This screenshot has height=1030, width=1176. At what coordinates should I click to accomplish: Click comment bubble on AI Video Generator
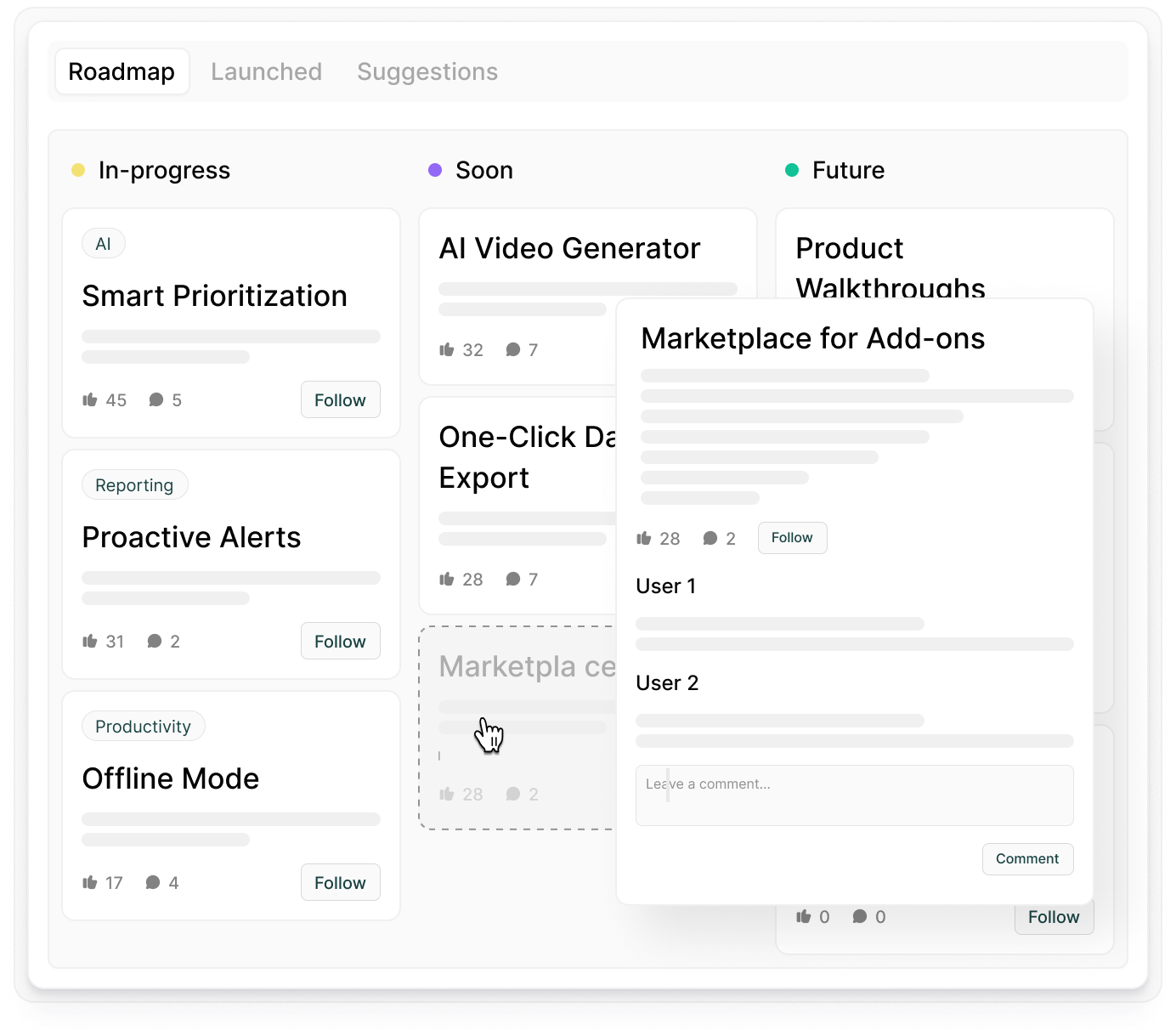coord(513,349)
